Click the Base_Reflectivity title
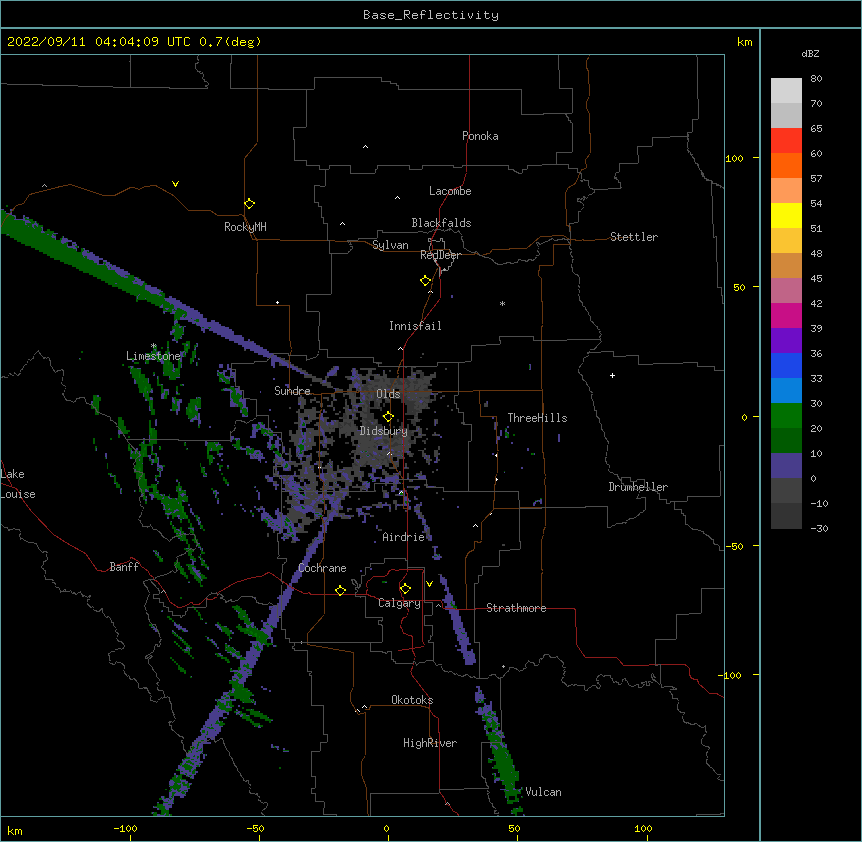The image size is (862, 842). [x=431, y=15]
